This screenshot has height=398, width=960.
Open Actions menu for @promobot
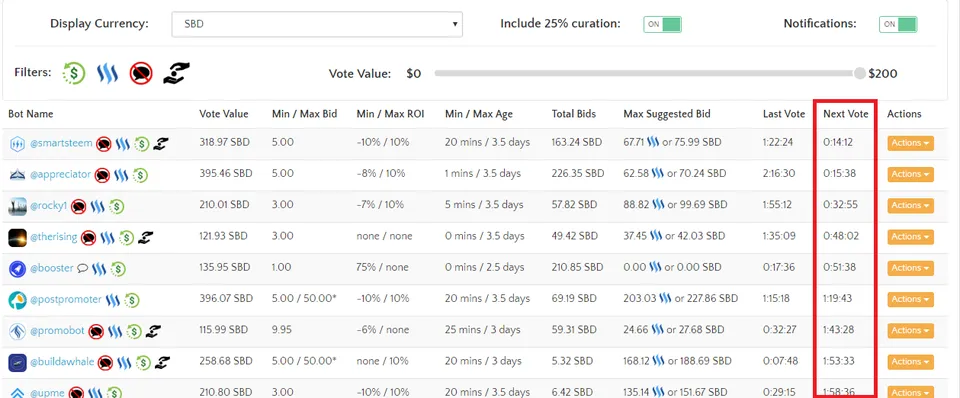[910, 330]
